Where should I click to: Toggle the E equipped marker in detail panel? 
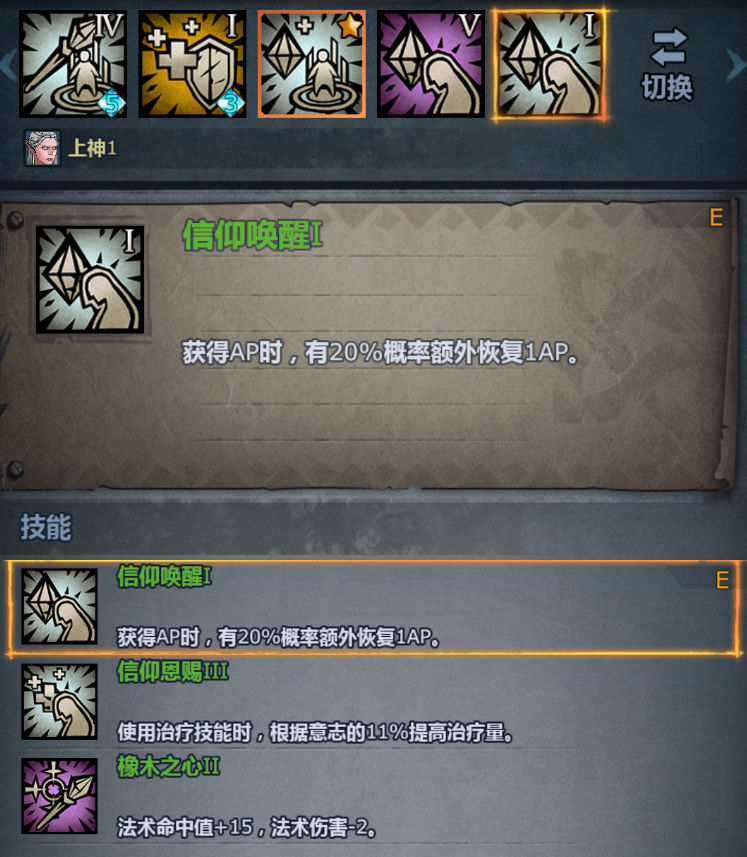pos(716,218)
